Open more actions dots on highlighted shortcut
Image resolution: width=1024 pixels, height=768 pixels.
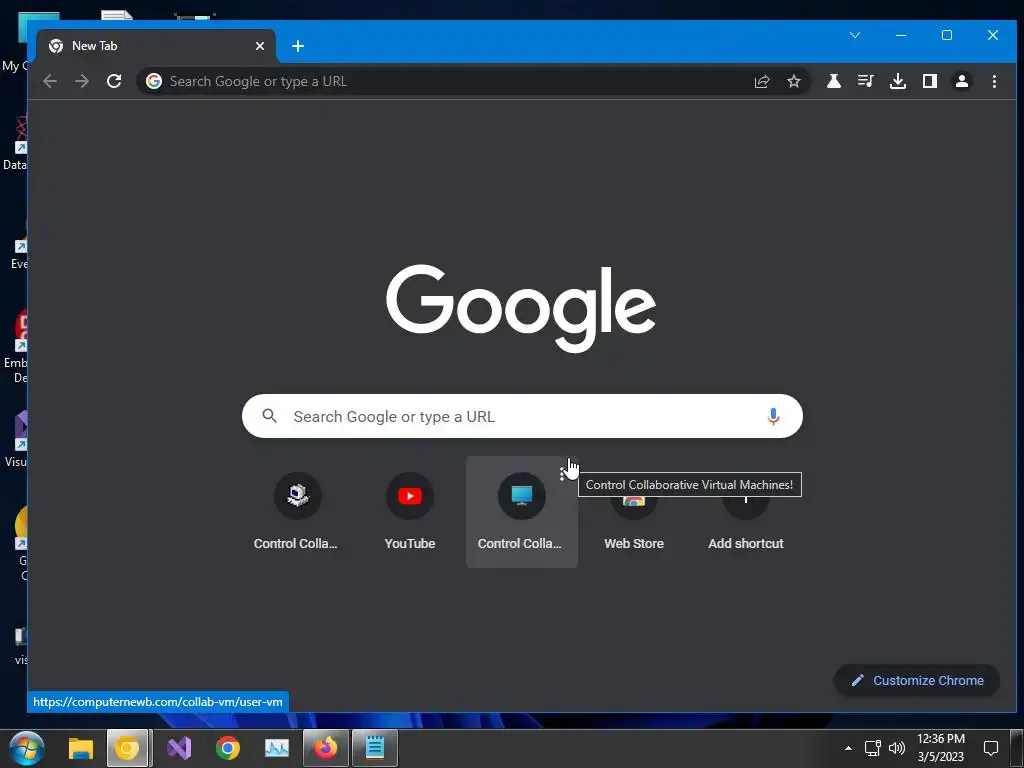(563, 473)
